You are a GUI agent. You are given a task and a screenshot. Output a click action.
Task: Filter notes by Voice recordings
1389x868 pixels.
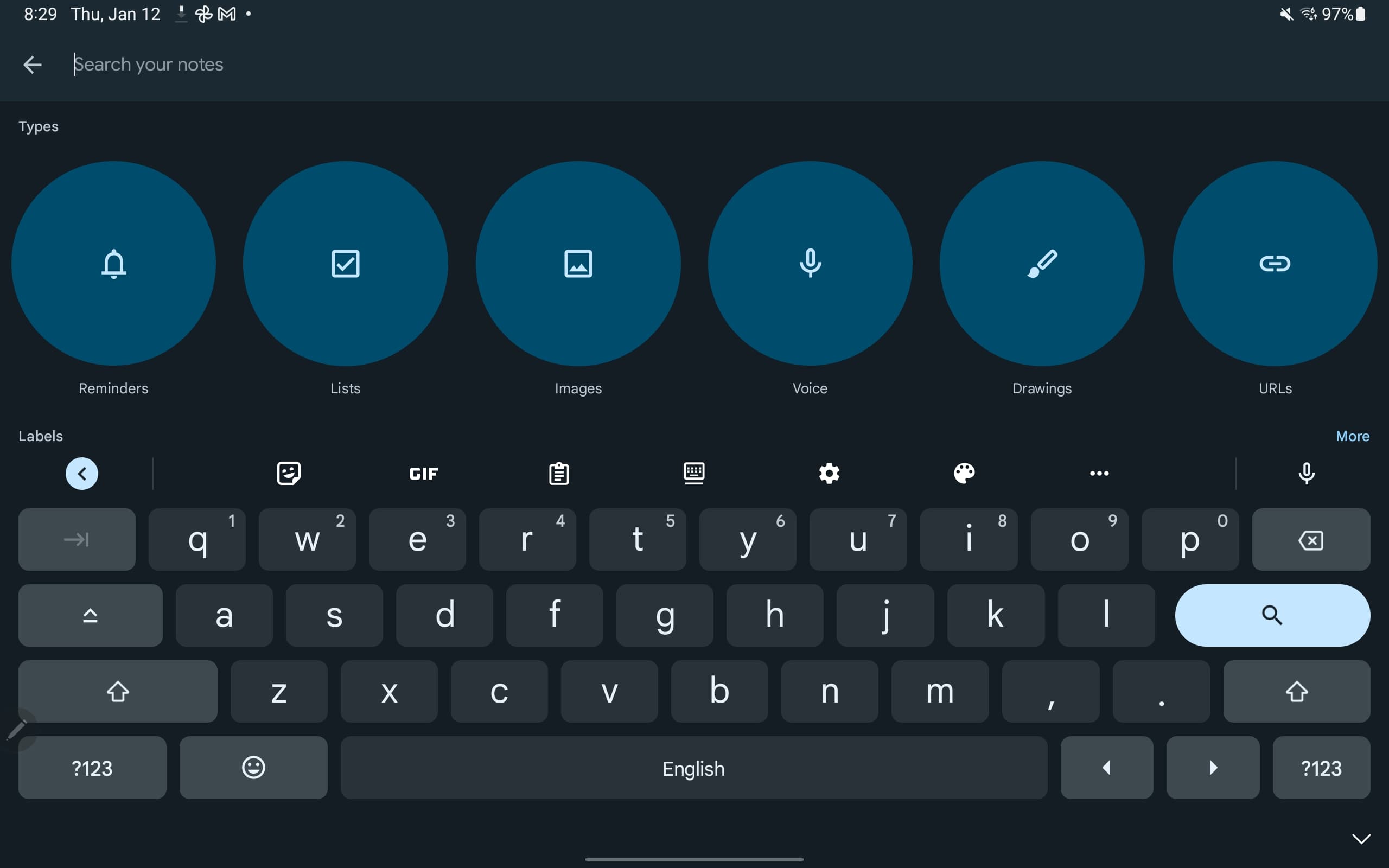click(x=810, y=264)
